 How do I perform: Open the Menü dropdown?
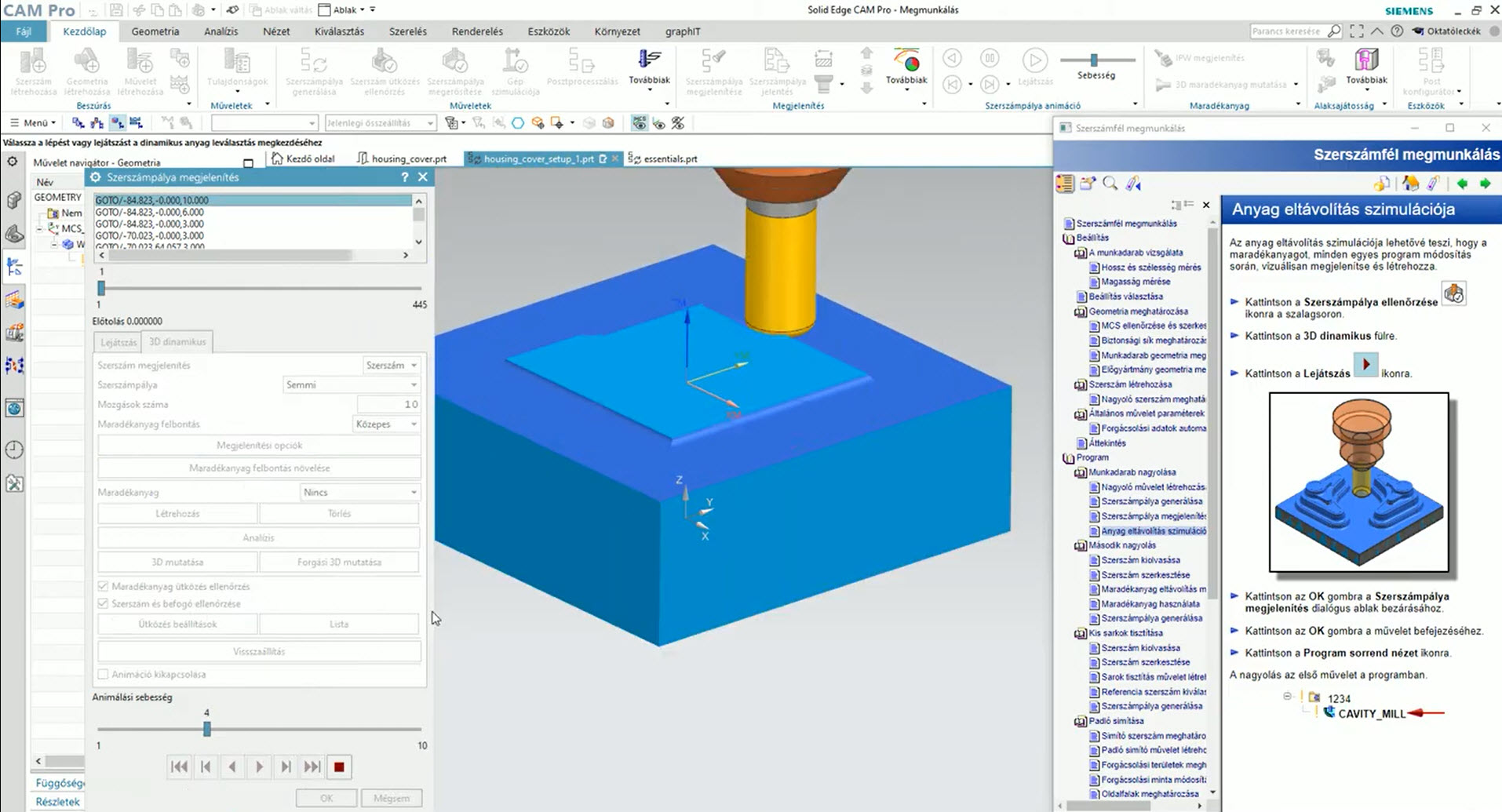tap(33, 123)
